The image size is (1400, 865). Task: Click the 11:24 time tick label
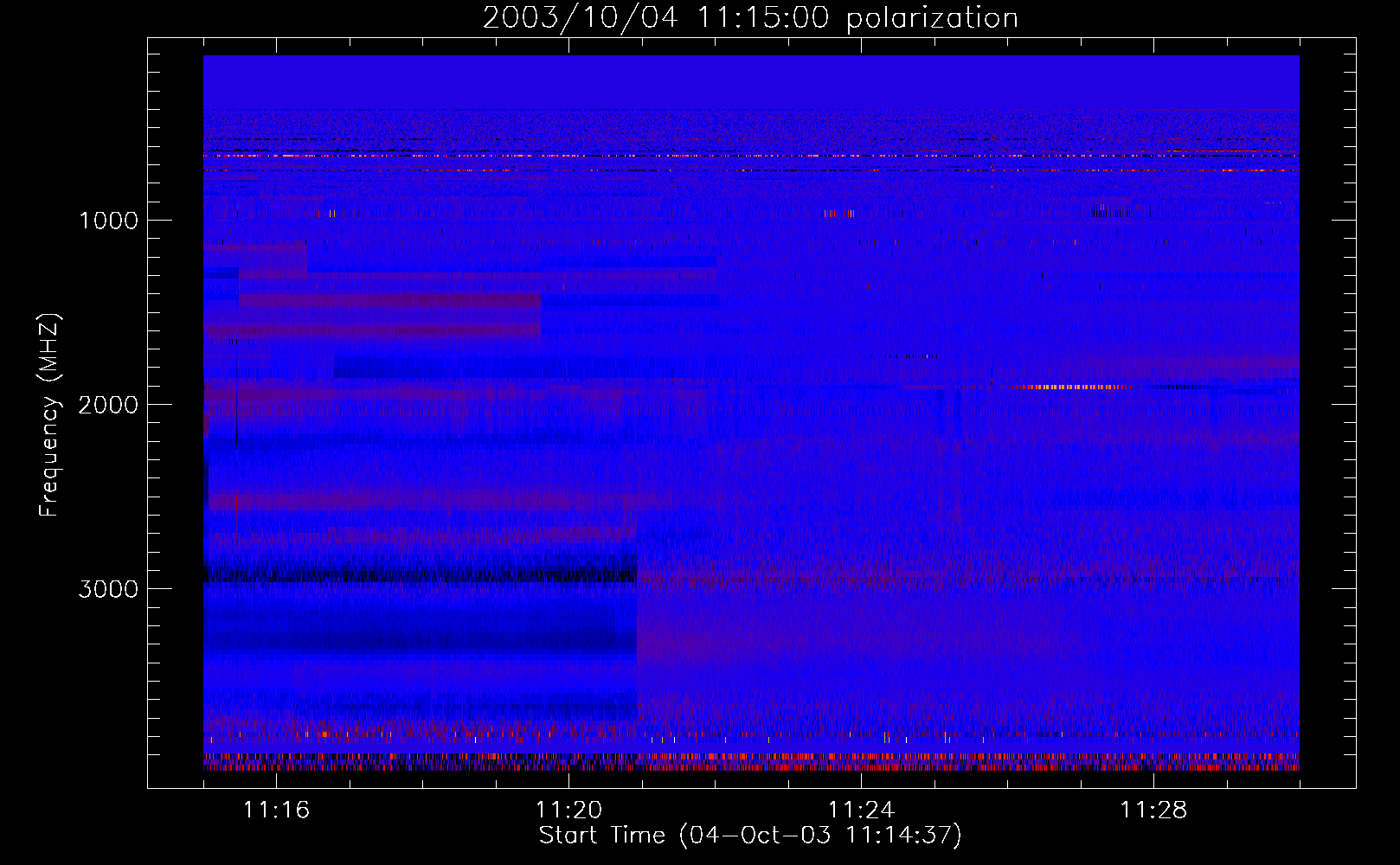pos(861,810)
